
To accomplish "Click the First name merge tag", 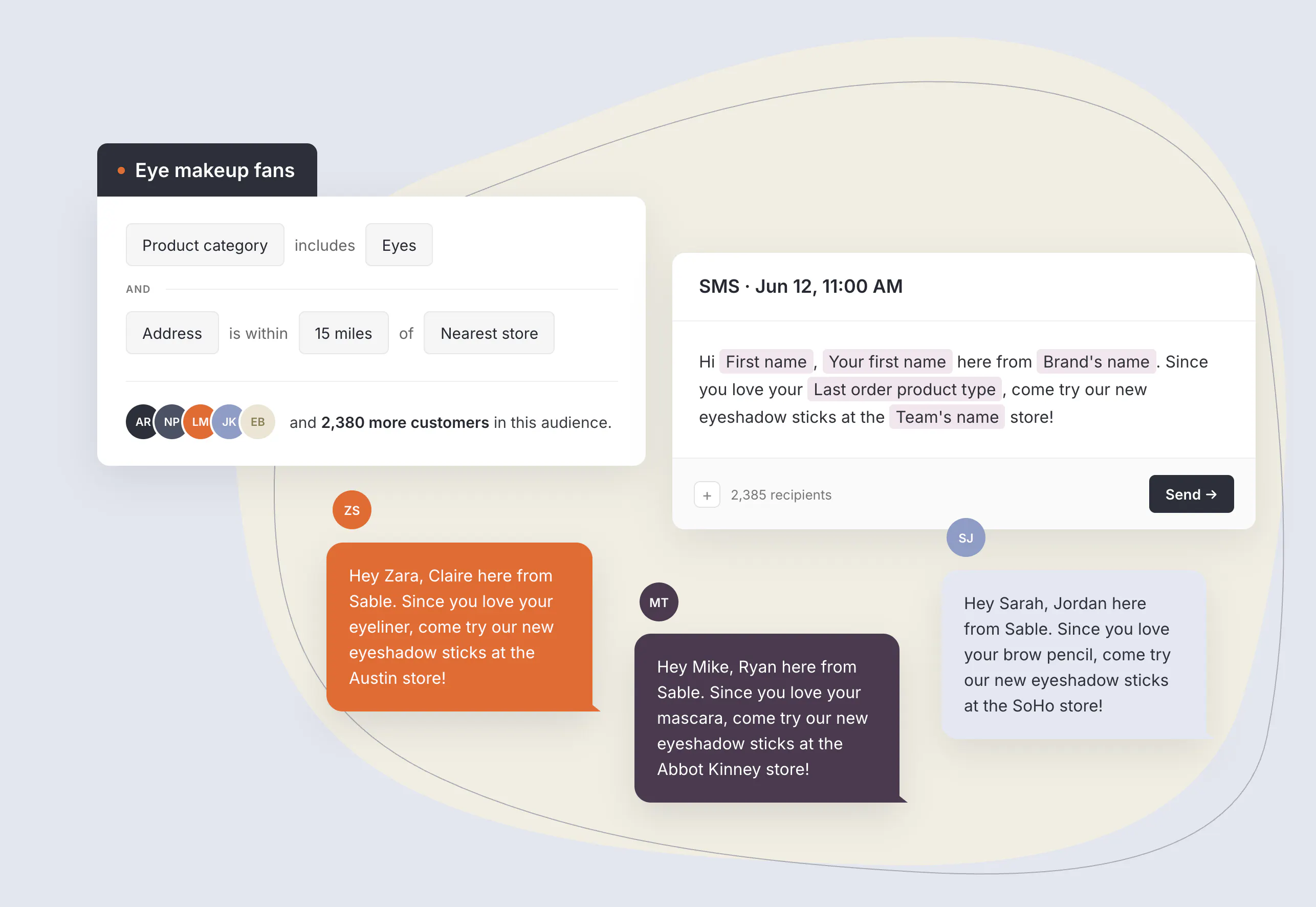I will (766, 361).
